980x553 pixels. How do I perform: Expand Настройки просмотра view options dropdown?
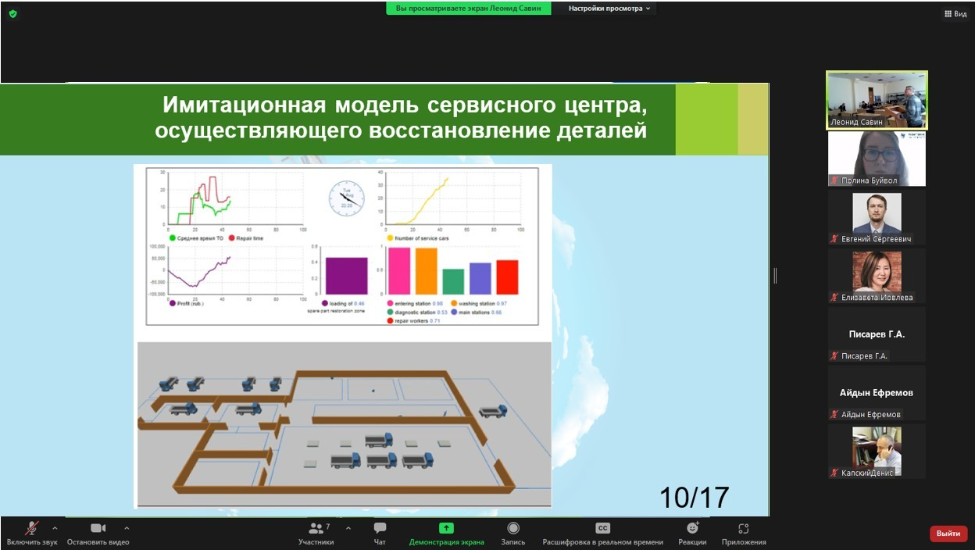click(x=610, y=8)
